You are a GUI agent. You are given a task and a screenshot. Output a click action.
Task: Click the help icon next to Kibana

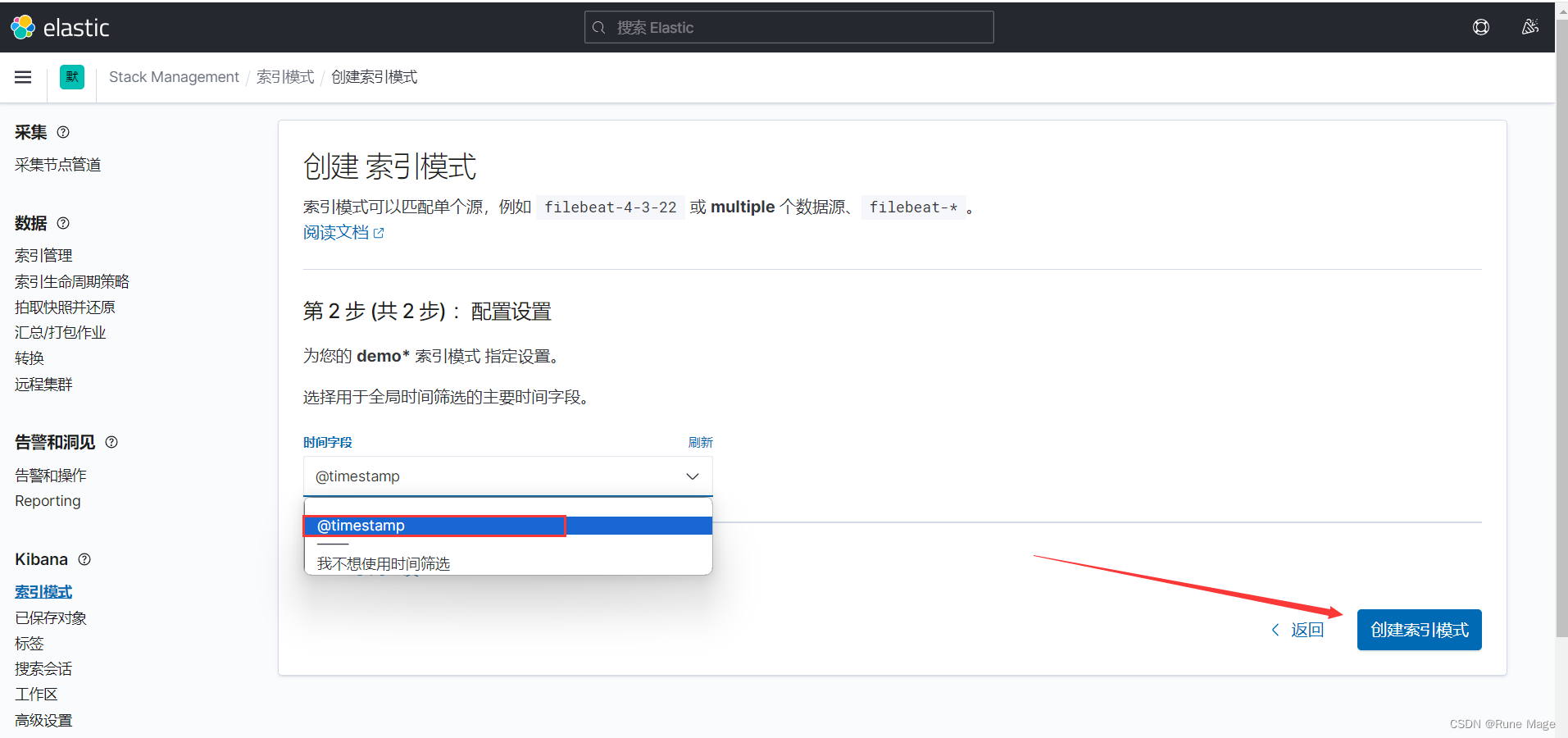click(x=84, y=559)
